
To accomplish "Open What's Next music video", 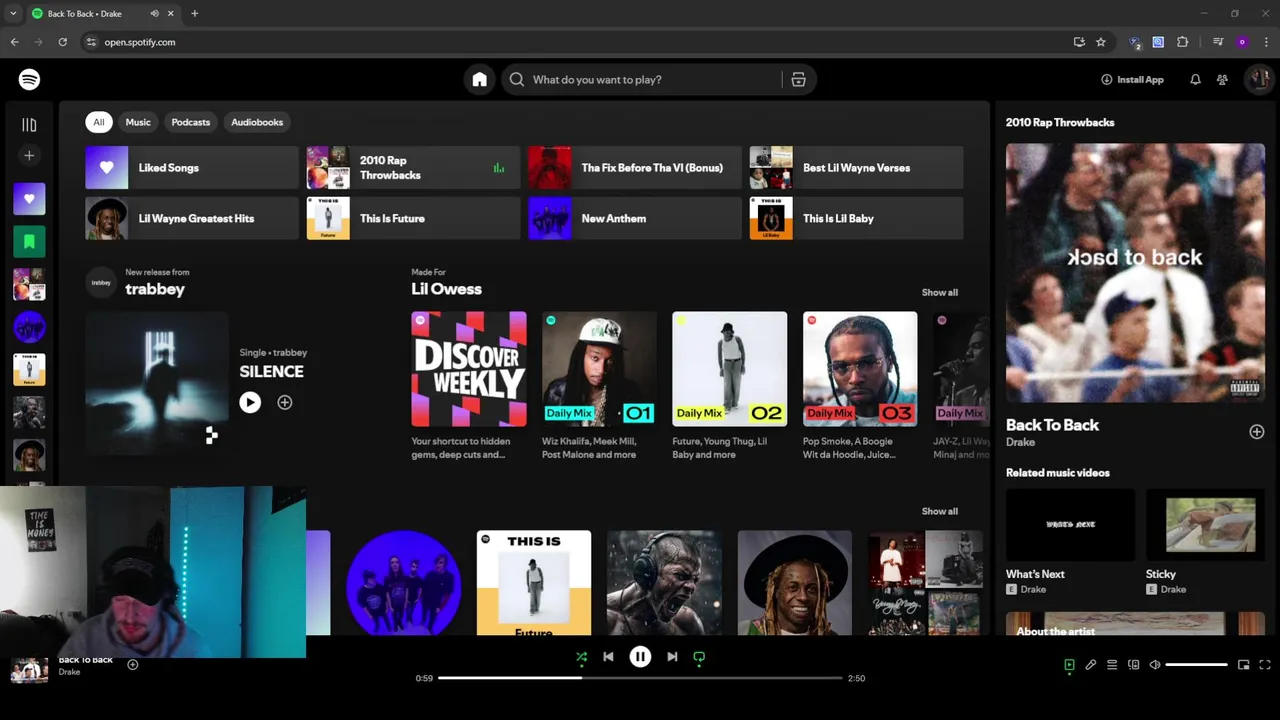I will point(1070,541).
